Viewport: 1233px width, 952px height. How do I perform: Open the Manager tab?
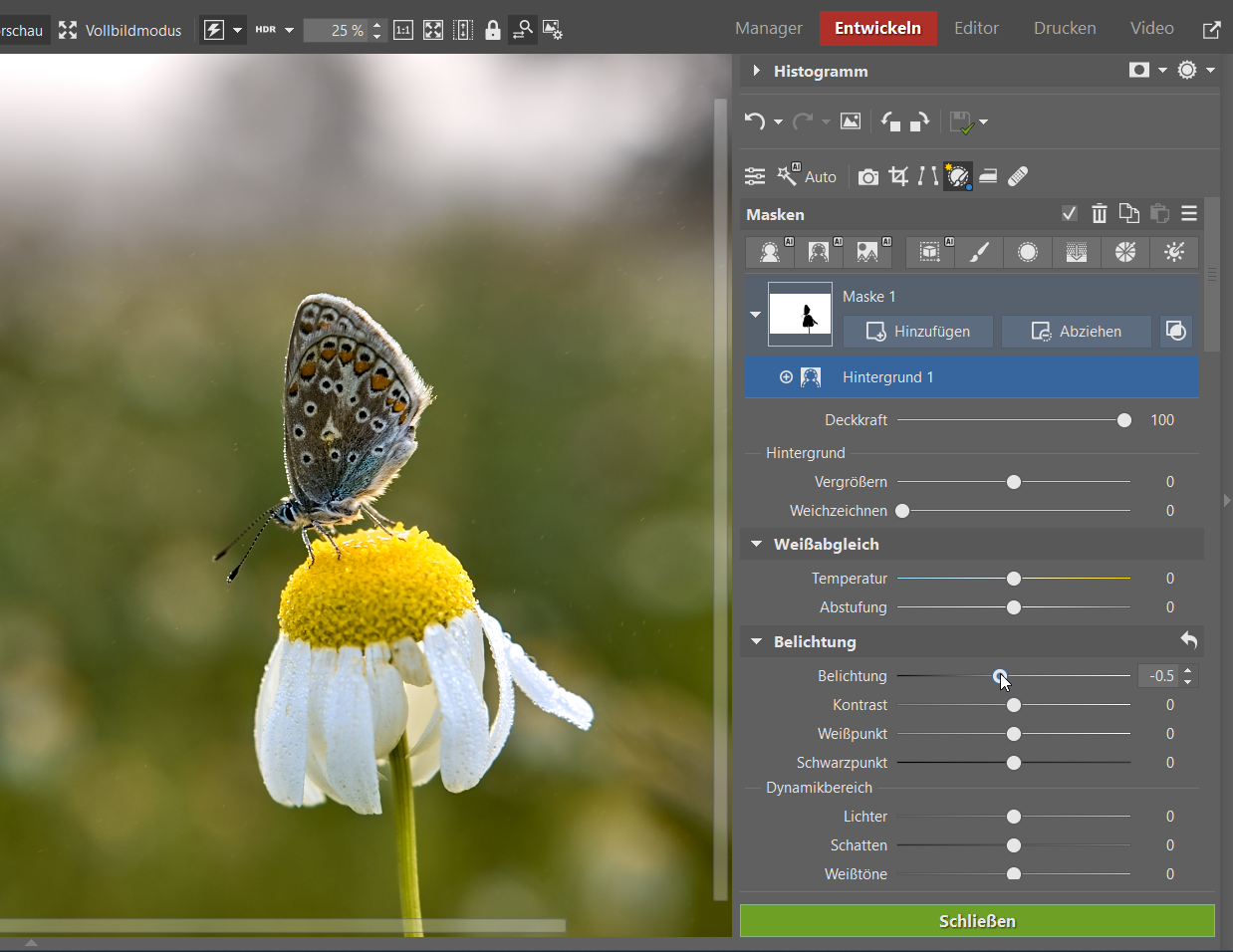point(768,28)
